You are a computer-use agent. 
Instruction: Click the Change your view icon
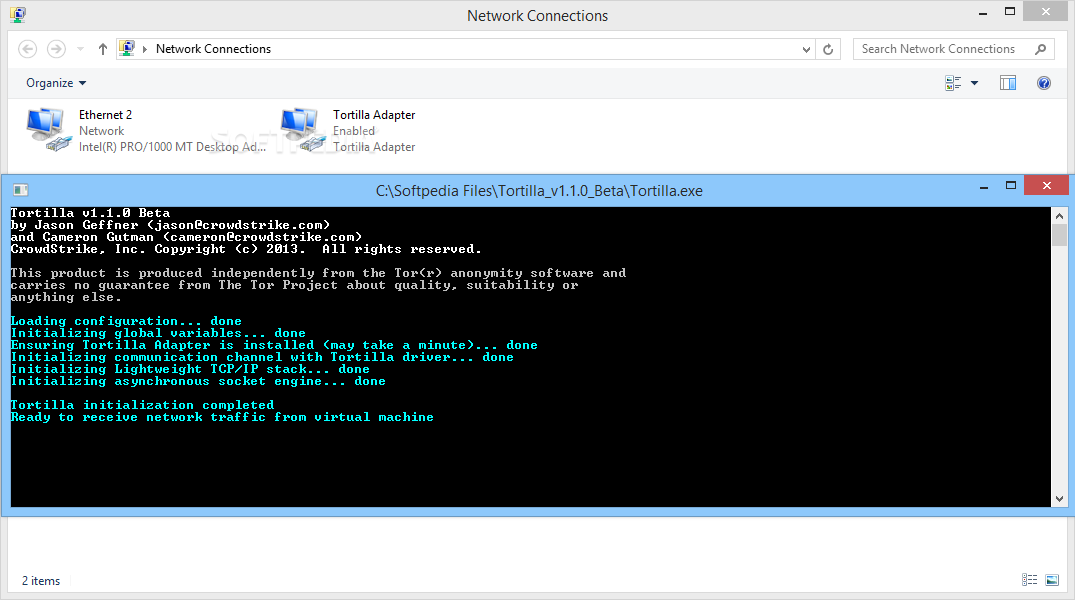[x=953, y=83]
